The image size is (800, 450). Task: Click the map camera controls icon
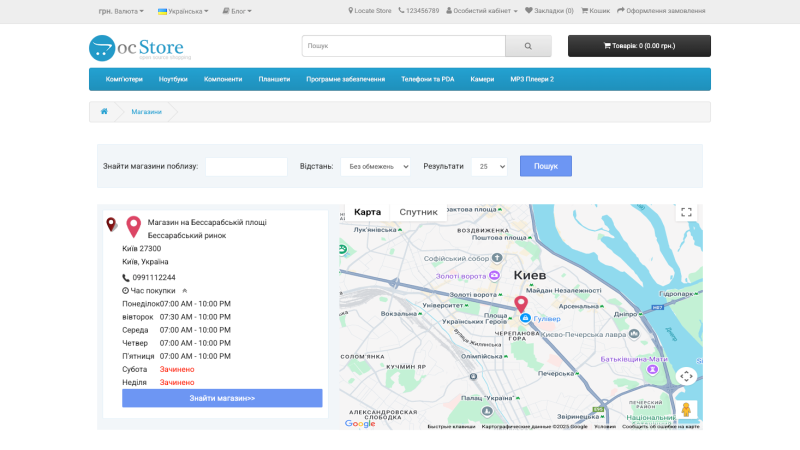coord(686,377)
